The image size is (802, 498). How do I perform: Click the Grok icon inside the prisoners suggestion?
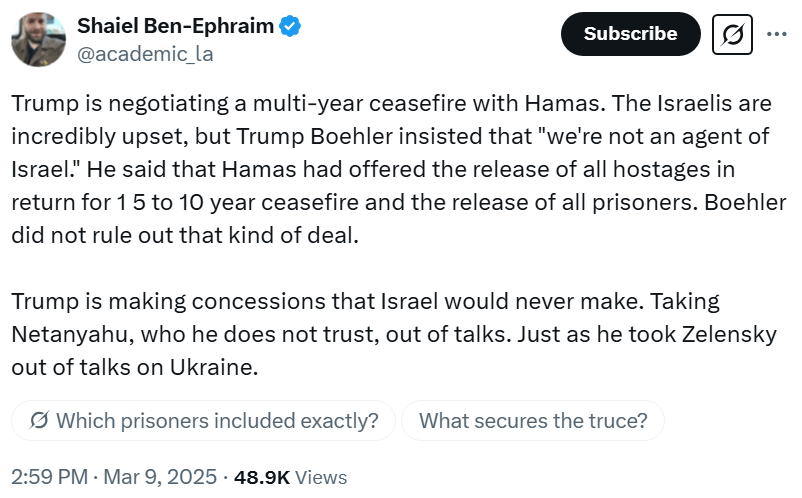click(39, 421)
